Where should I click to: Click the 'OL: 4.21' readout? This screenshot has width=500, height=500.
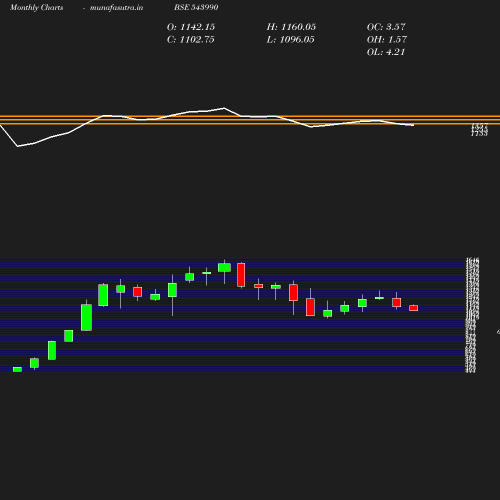pyautogui.click(x=386, y=52)
